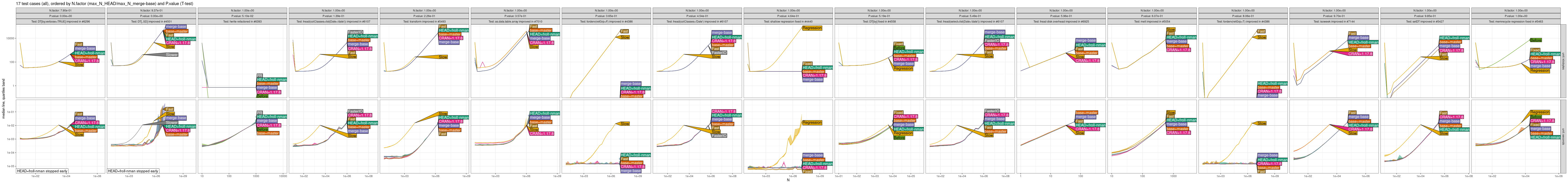Click the "P.value: 9.70e-01" facet strip
Image resolution: width=1568 pixels, height=184 pixels.
1334,16
